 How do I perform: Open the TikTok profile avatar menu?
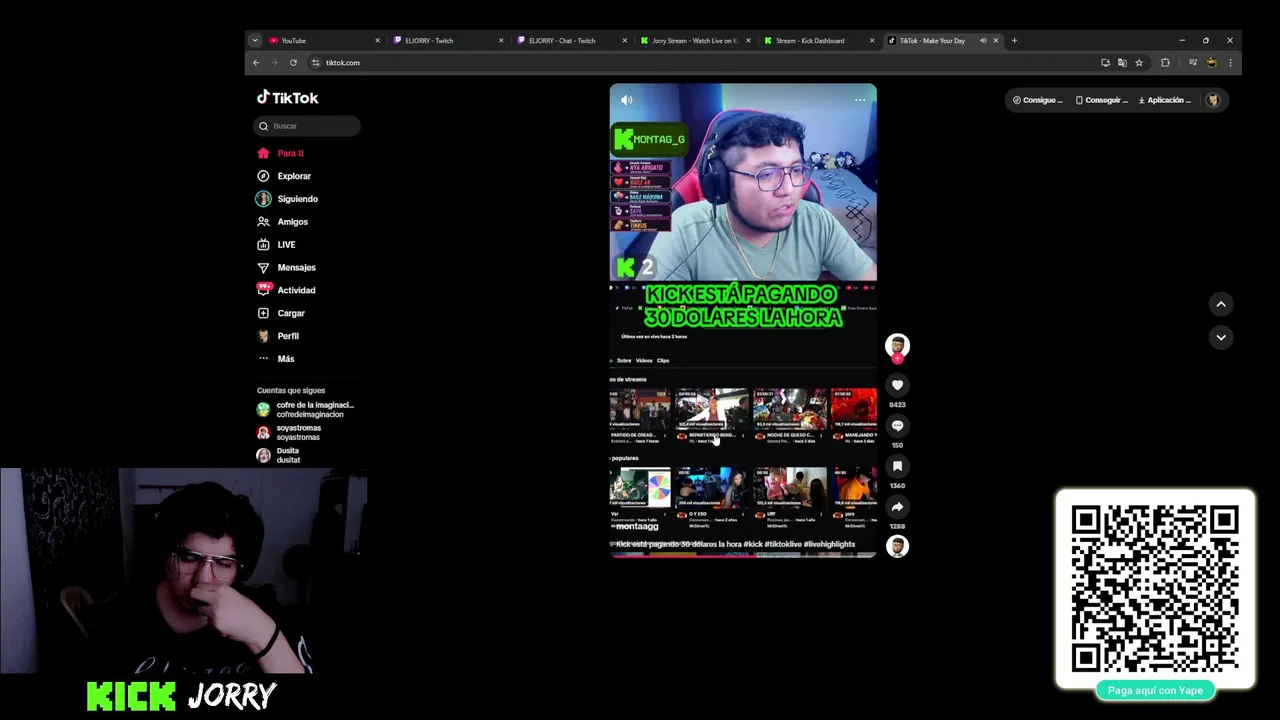click(x=1213, y=100)
